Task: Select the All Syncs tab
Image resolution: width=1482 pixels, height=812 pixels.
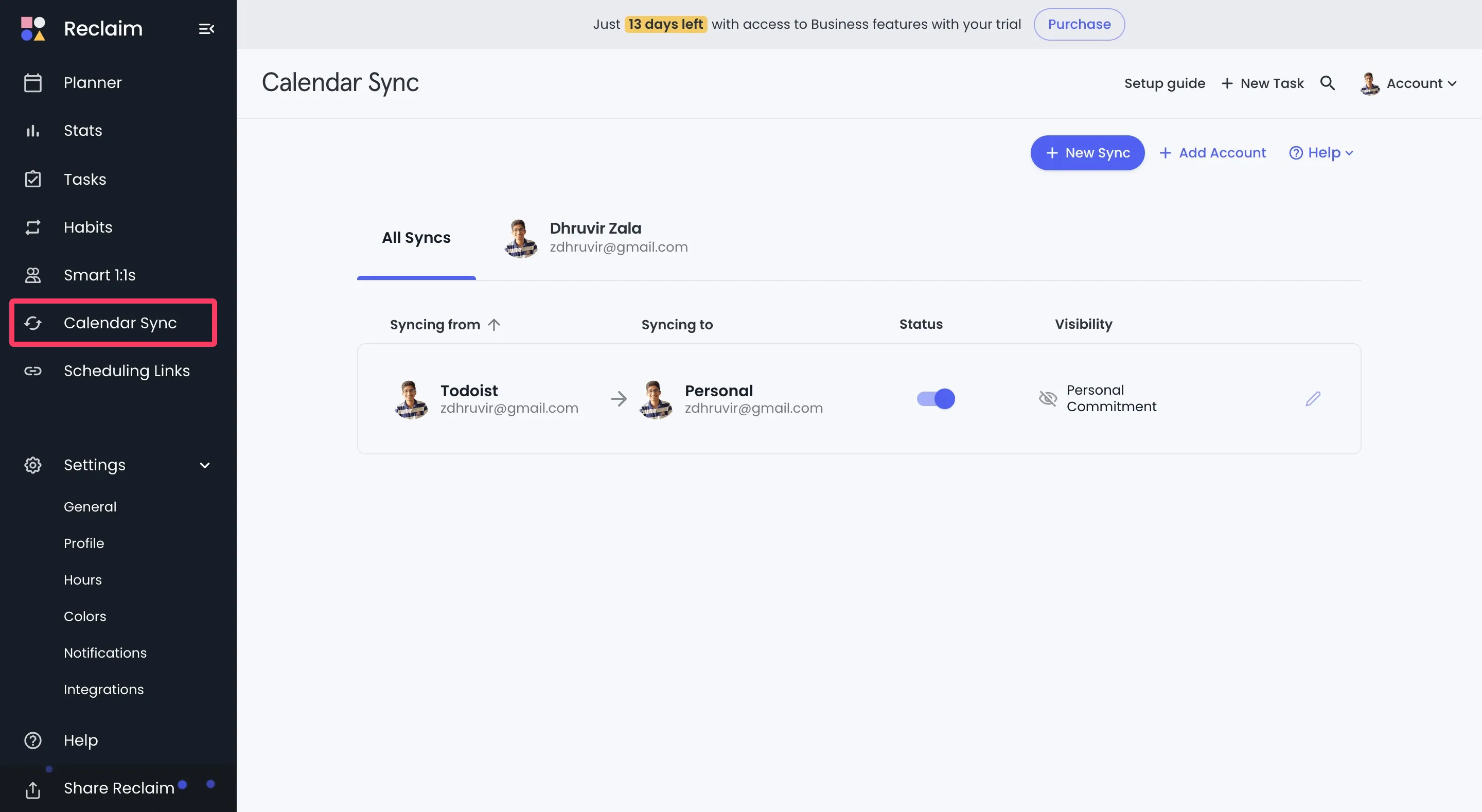Action: point(416,238)
